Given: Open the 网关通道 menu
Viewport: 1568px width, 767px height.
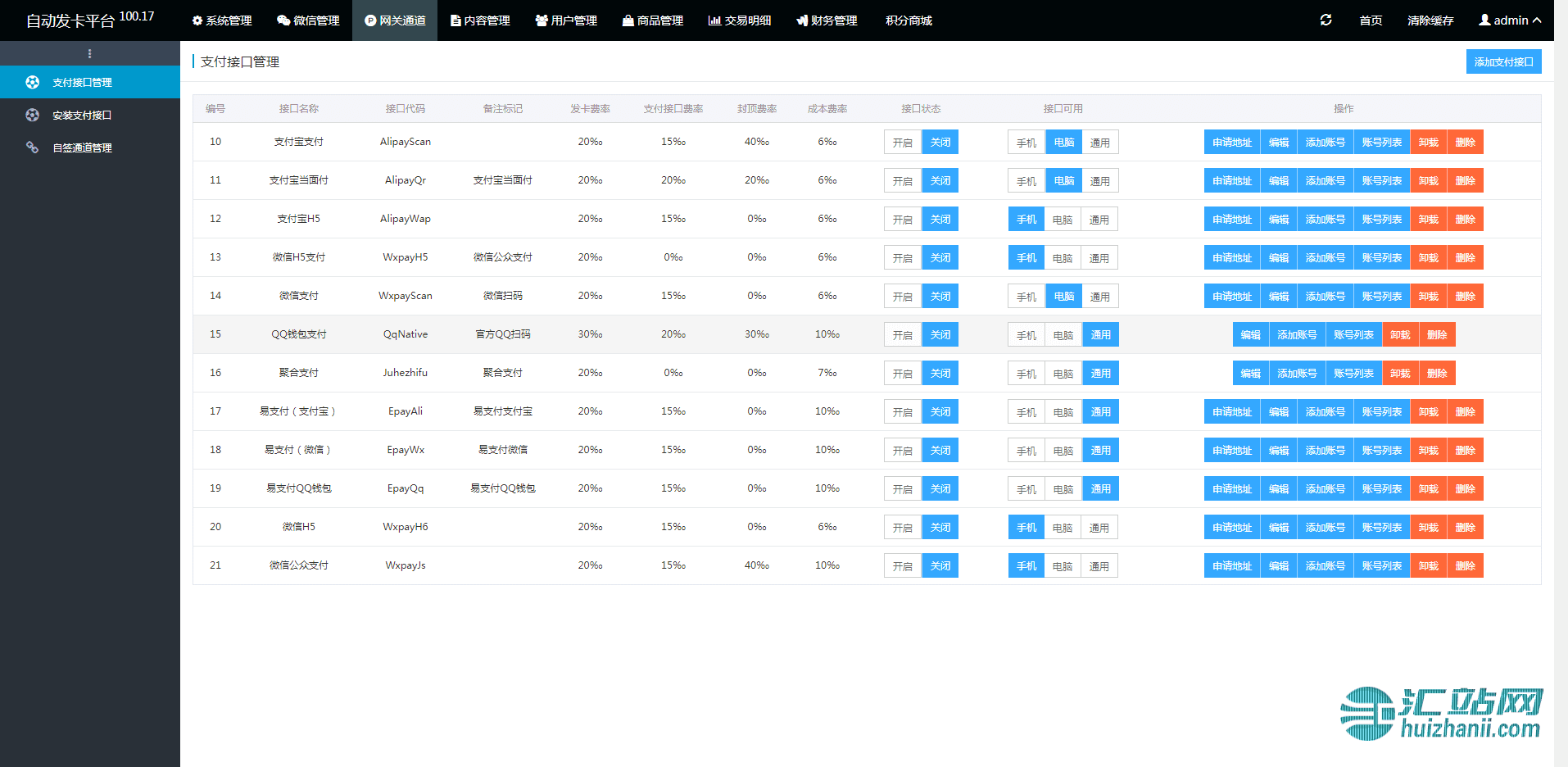Looking at the screenshot, I should (395, 20).
